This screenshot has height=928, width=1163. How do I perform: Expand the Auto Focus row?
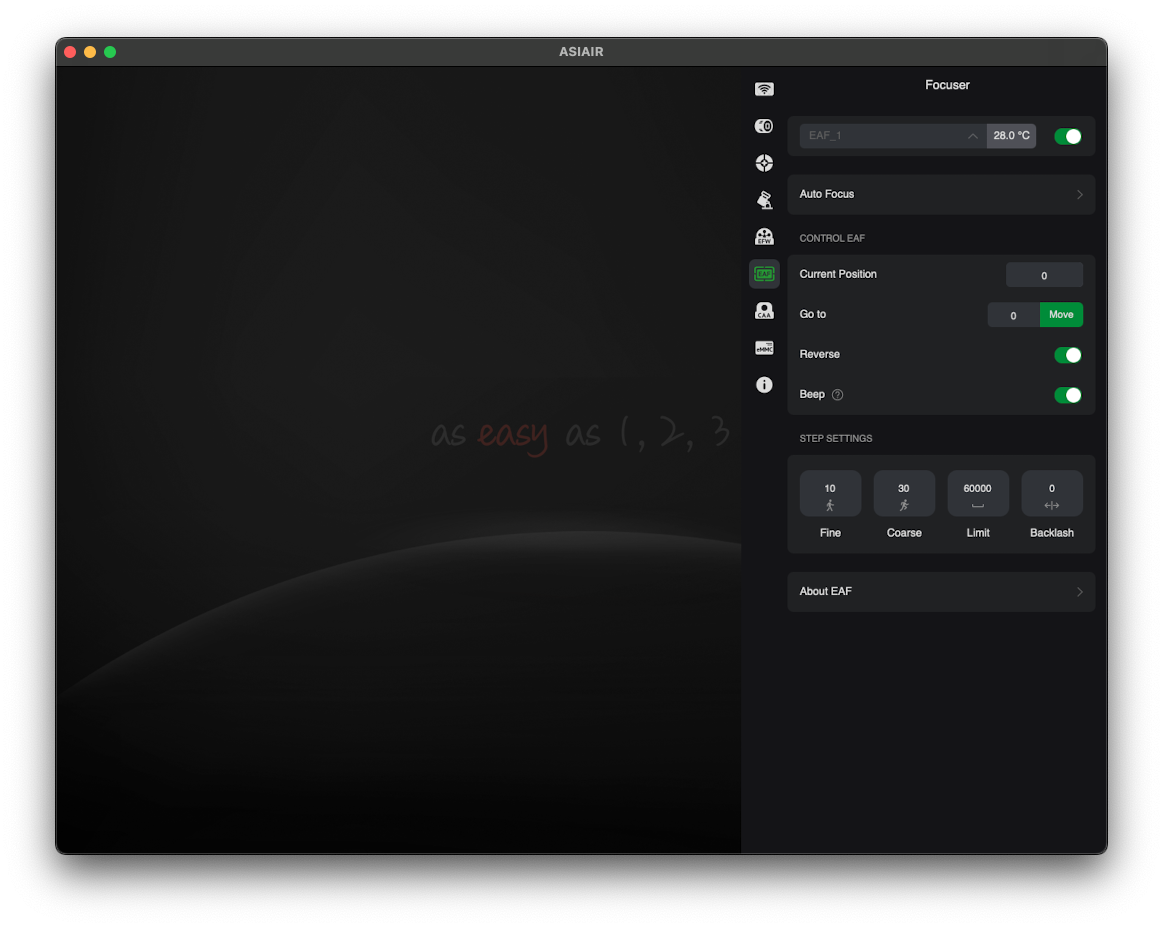point(941,194)
